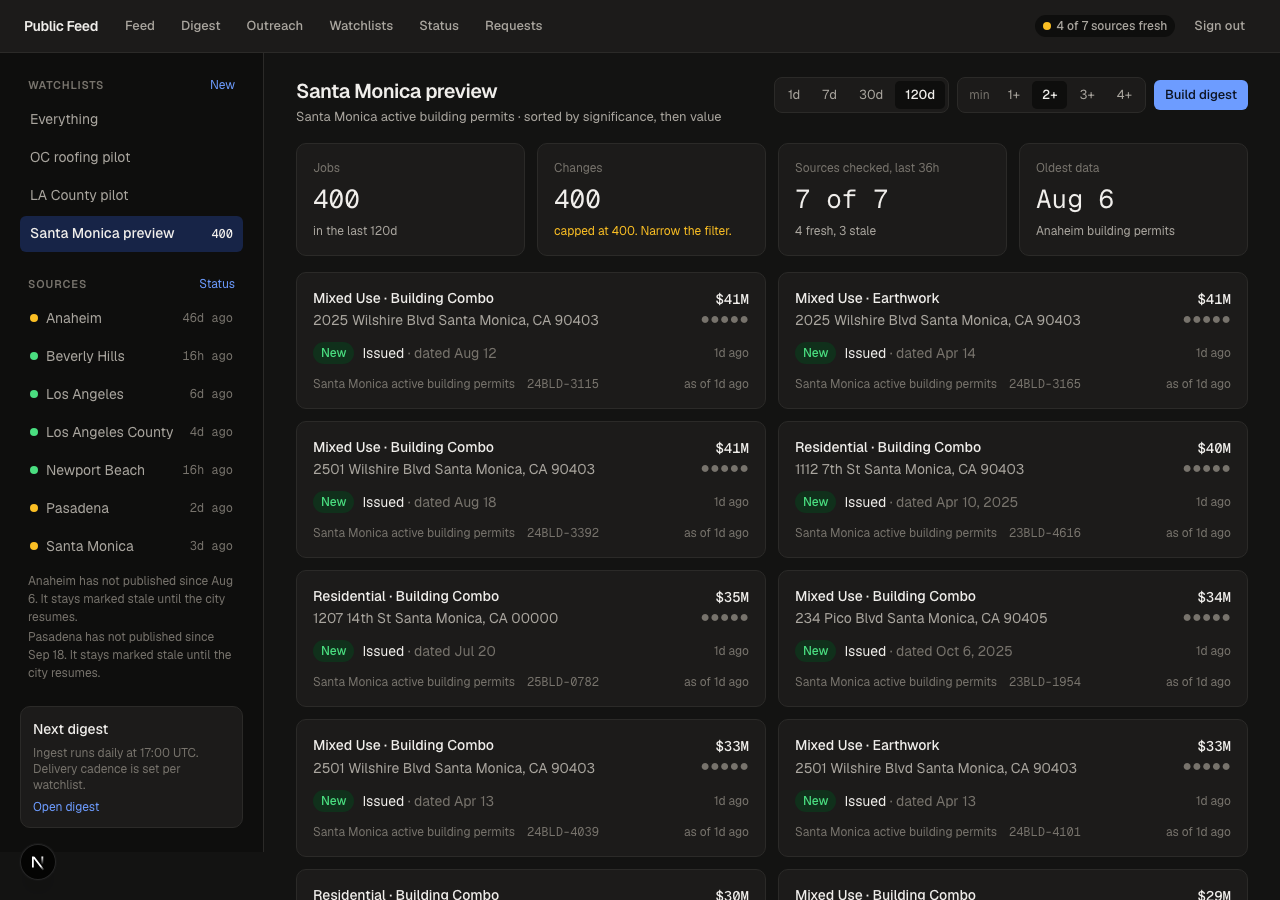Create a New watchlist

coord(222,85)
